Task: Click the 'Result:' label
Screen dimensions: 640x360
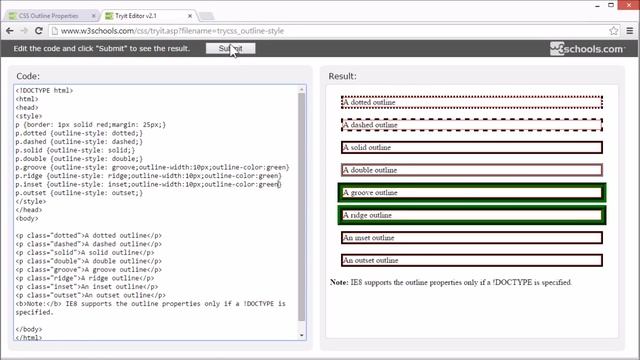Action: pyautogui.click(x=342, y=76)
